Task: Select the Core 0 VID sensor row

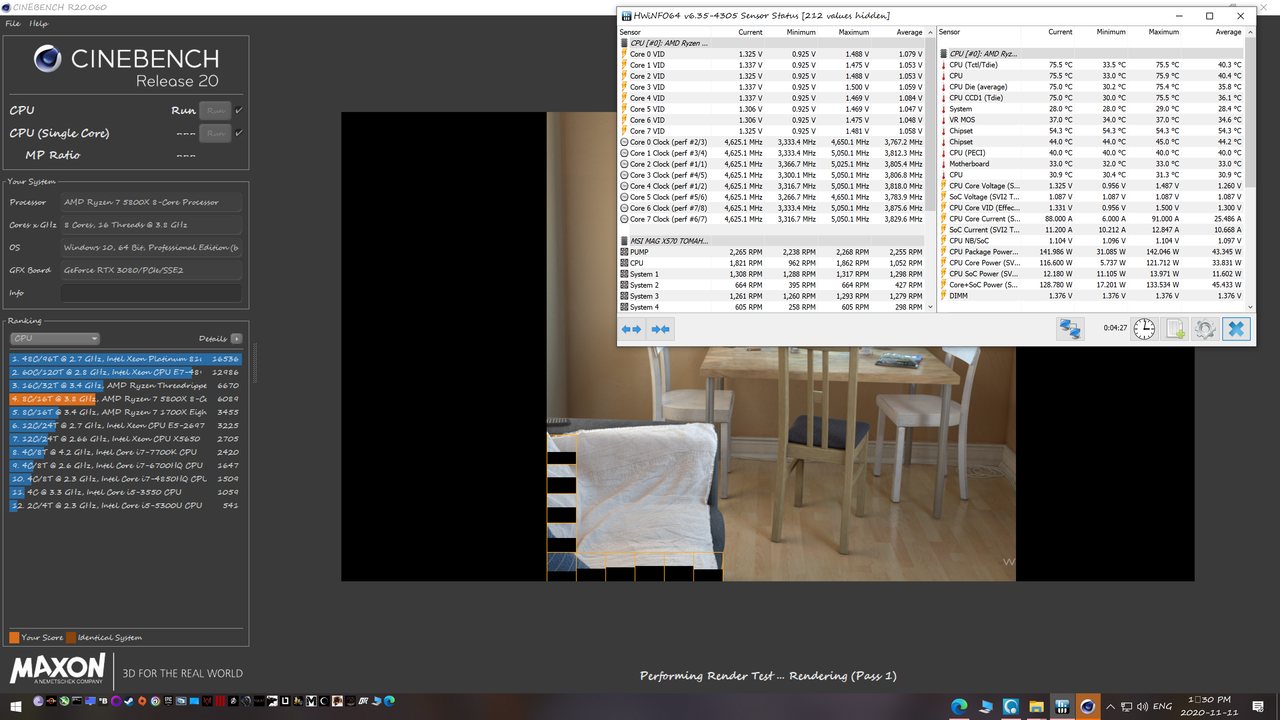Action: [x=772, y=54]
